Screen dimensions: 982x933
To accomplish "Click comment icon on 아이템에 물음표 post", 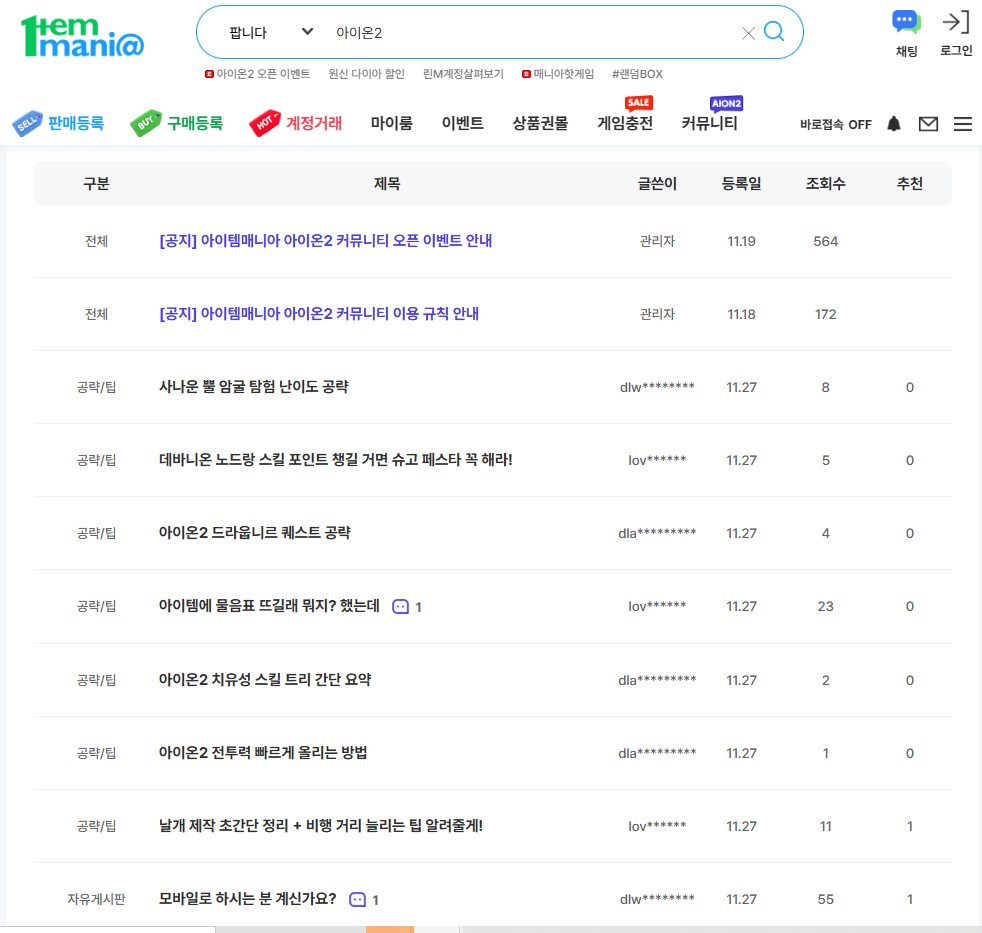I will 400,607.
